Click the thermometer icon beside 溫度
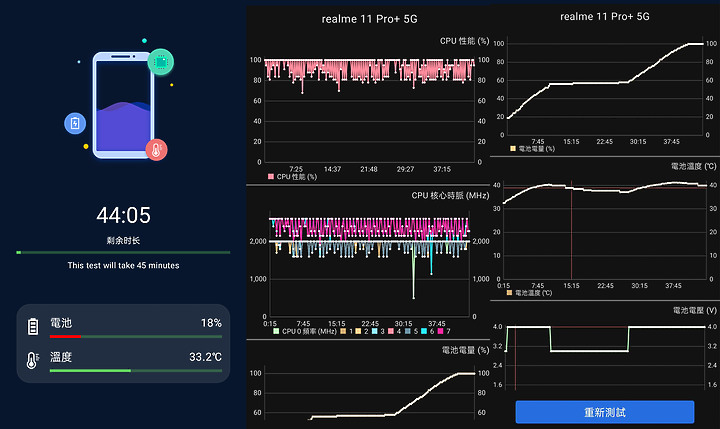The height and width of the screenshot is (429, 720). point(32,361)
